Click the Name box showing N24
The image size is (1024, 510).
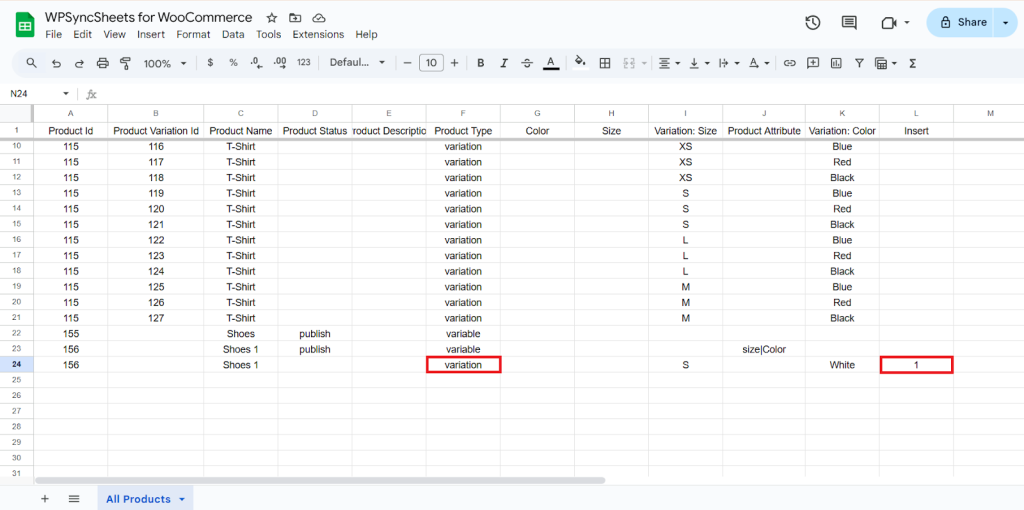39,94
